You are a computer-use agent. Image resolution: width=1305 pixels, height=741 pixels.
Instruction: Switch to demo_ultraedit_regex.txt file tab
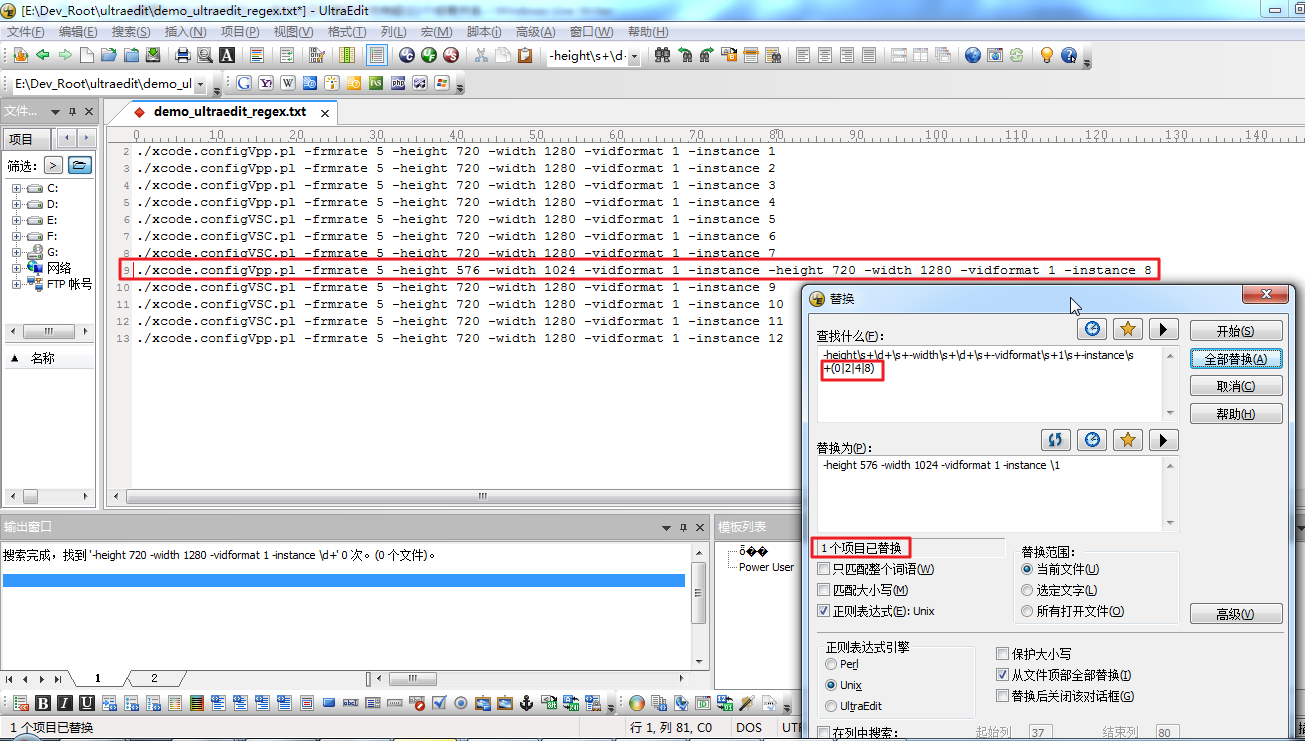(229, 112)
